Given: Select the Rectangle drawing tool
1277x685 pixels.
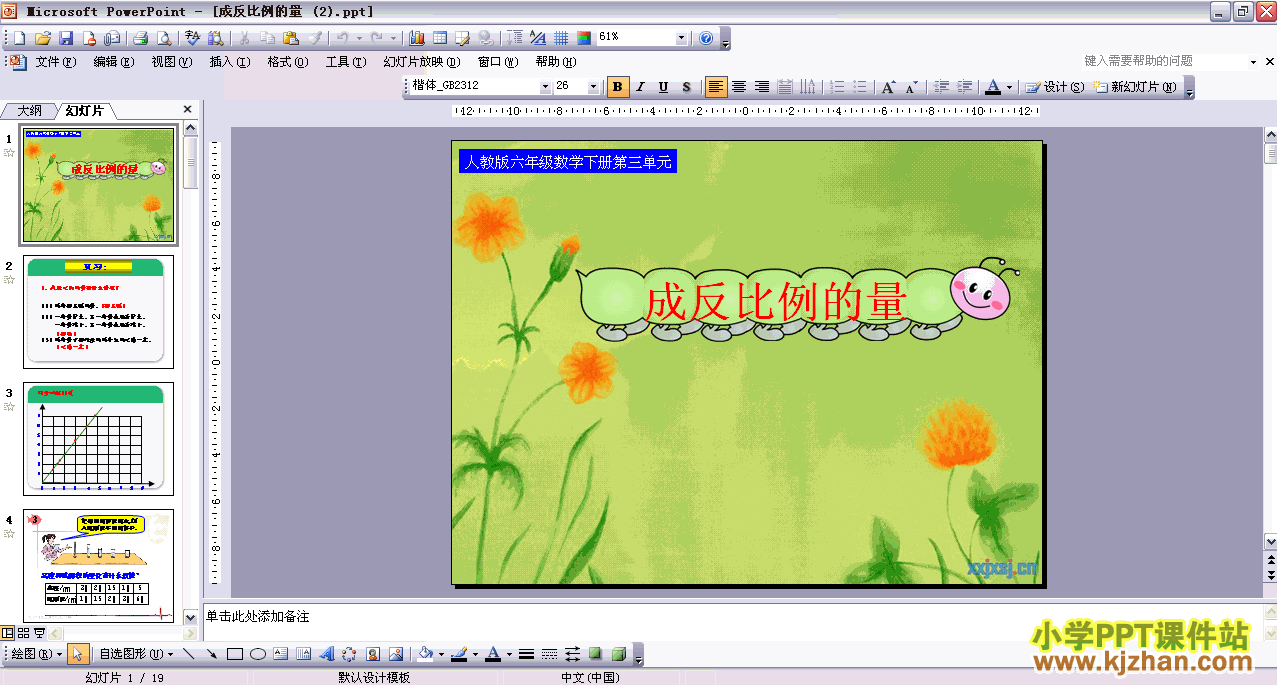Looking at the screenshot, I should pos(235,655).
